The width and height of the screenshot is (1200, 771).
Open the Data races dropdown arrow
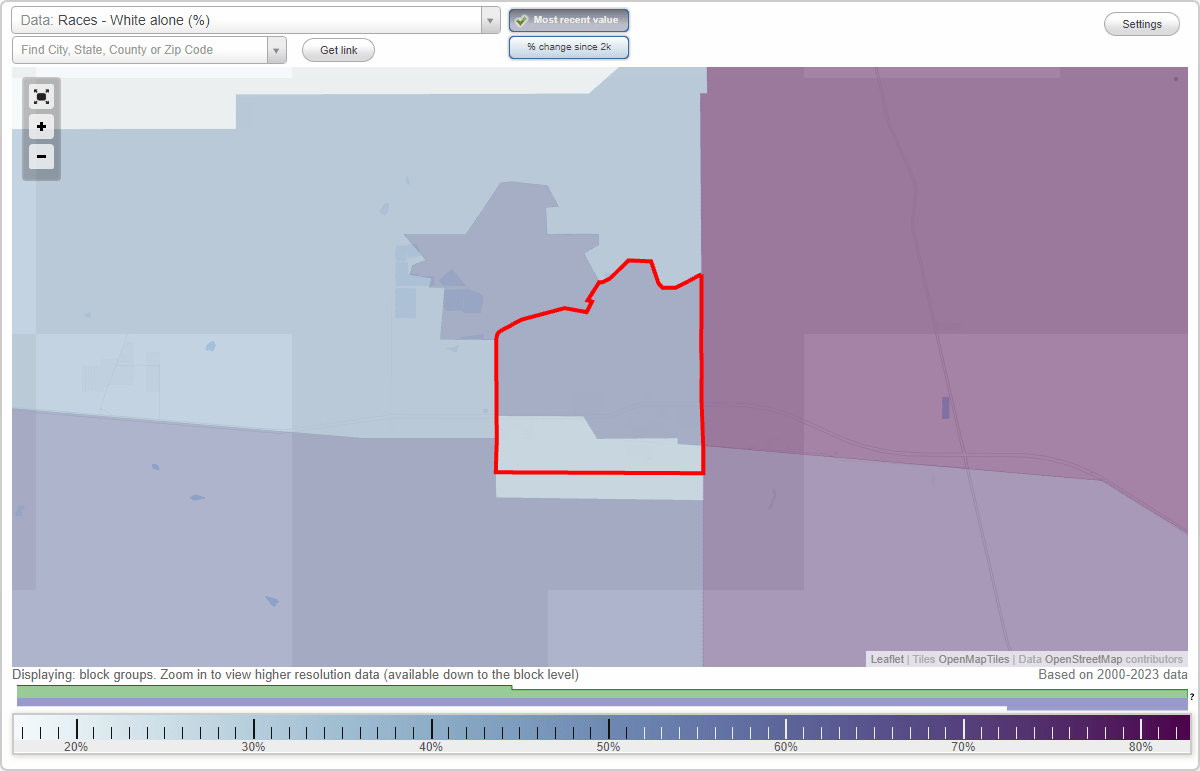[x=488, y=19]
